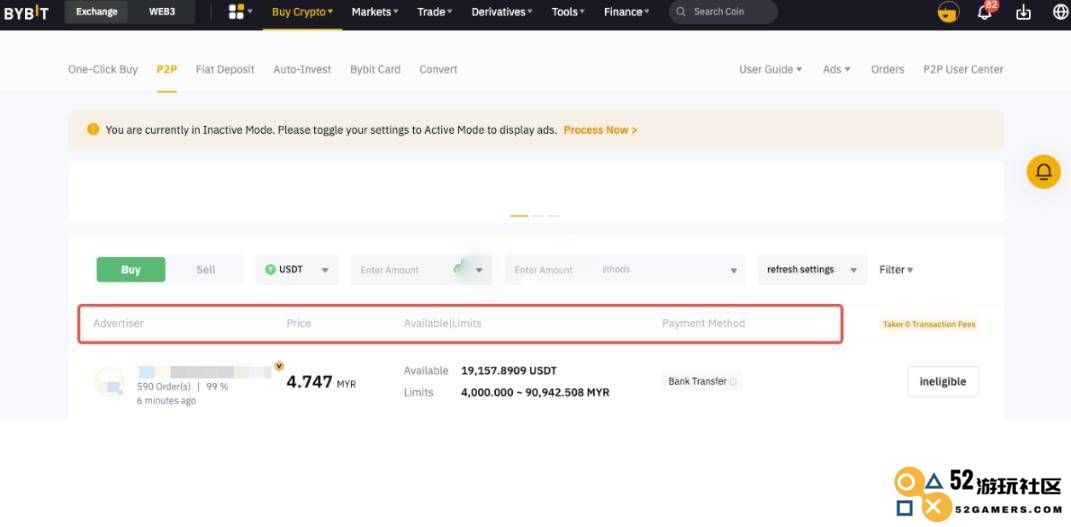This screenshot has width=1071, height=527.
Task: Expand the Trade menu
Action: [x=434, y=12]
